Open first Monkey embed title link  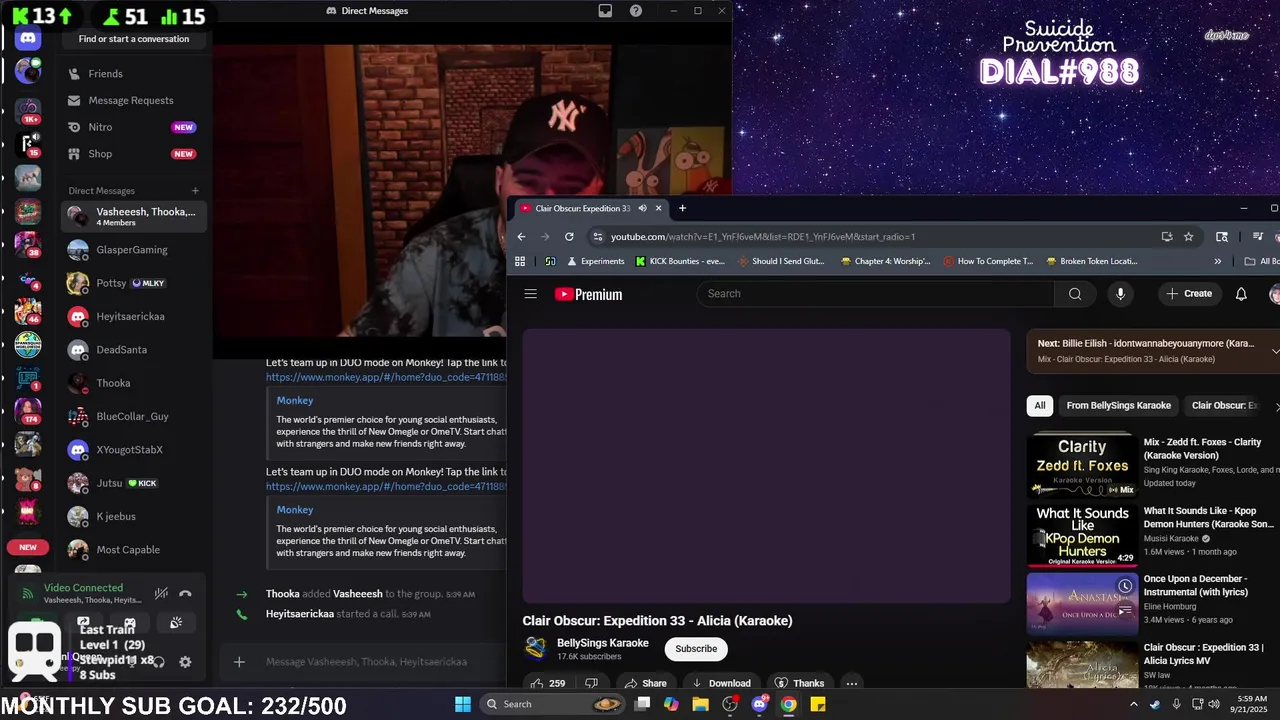point(295,400)
